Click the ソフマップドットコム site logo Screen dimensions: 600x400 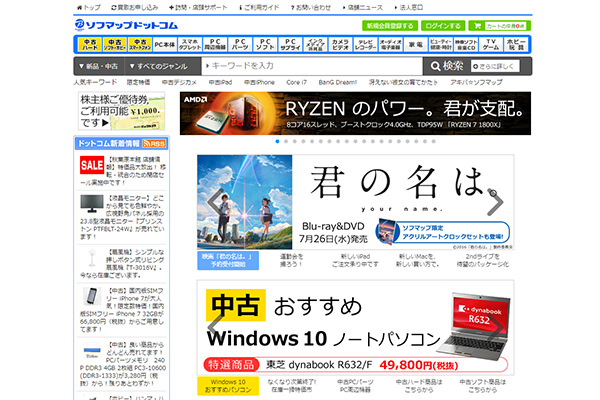tap(126, 25)
